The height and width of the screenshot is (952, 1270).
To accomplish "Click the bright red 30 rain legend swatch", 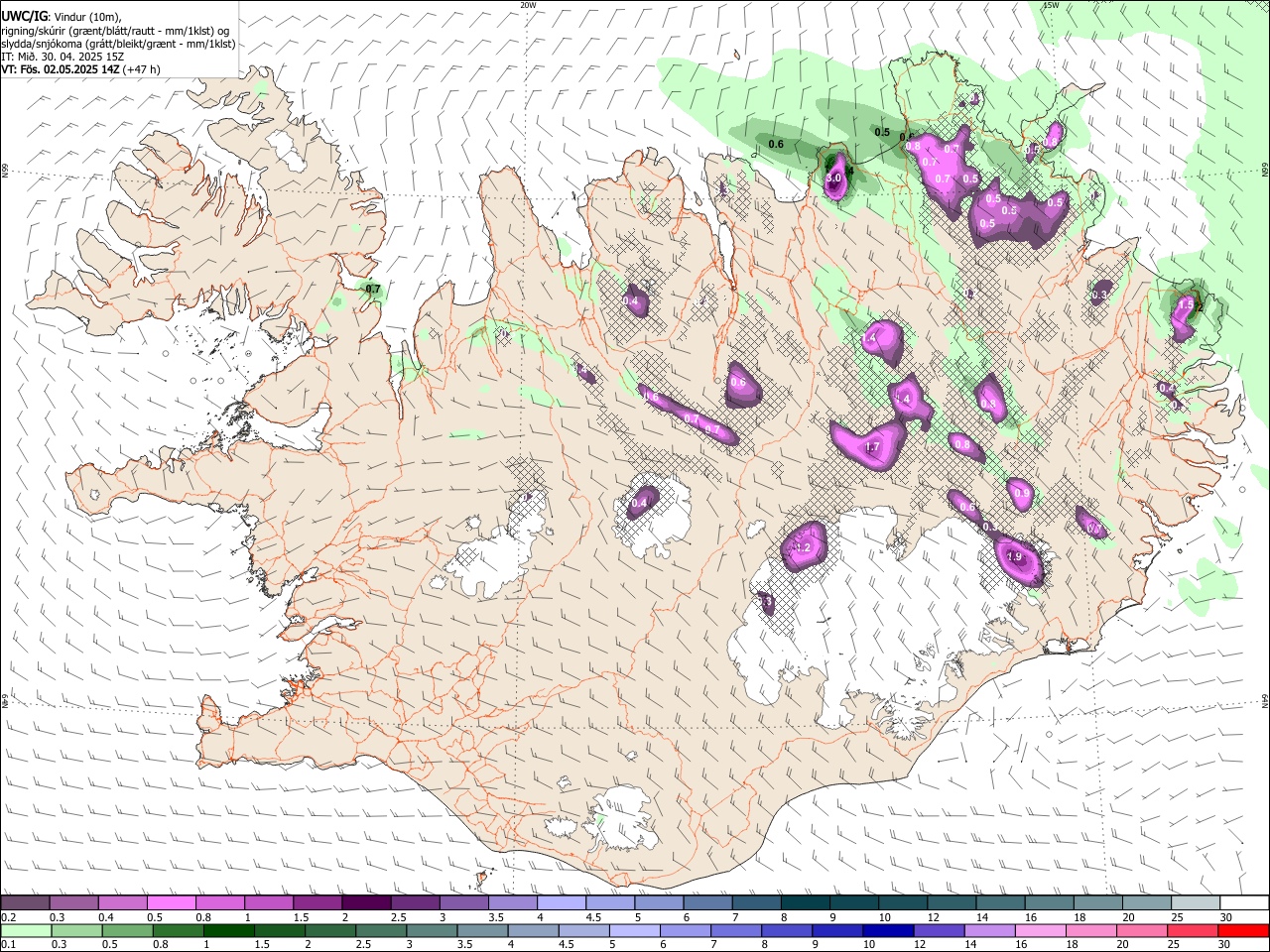I will [x=1244, y=930].
